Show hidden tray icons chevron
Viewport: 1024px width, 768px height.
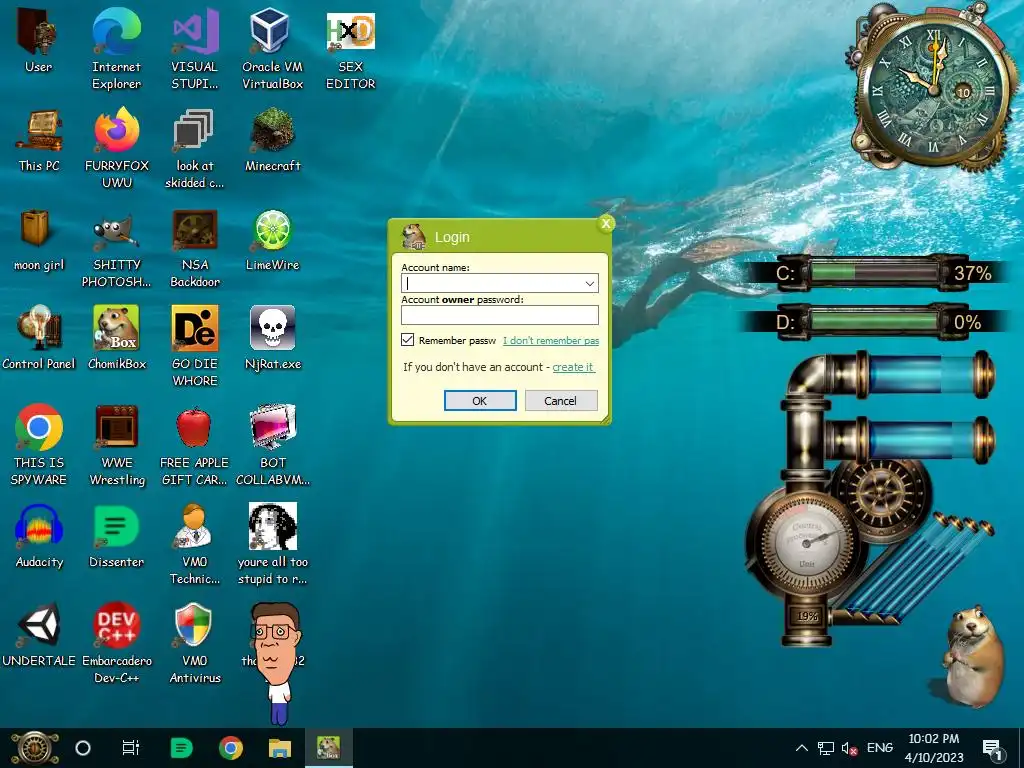(x=801, y=748)
